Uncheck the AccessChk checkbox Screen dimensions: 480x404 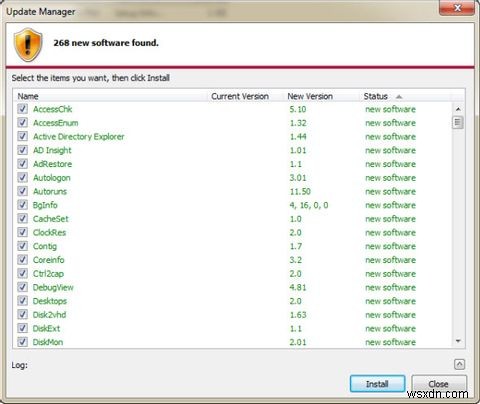click(22, 109)
